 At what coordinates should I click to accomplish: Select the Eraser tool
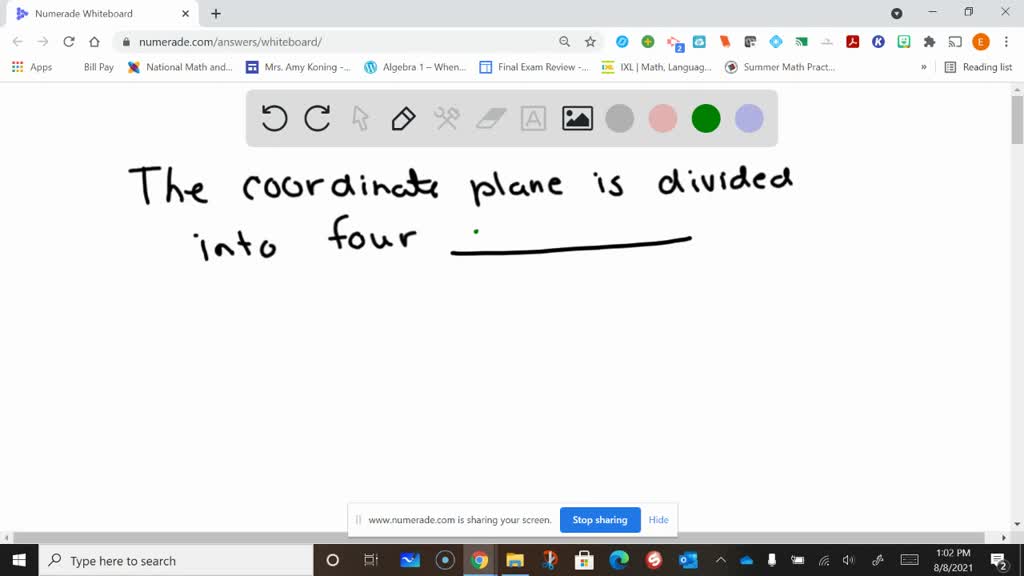tap(489, 118)
